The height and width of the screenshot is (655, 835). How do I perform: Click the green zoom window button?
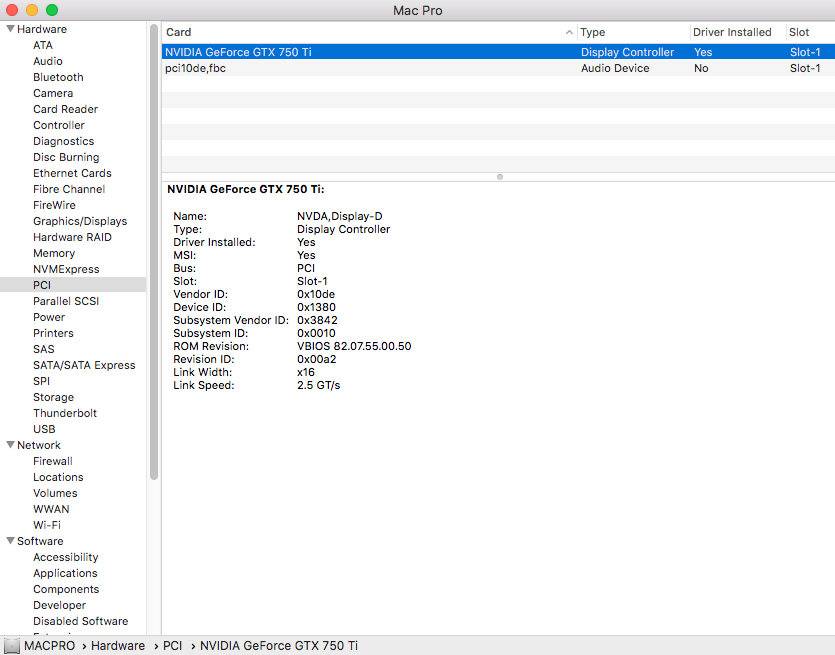point(52,10)
